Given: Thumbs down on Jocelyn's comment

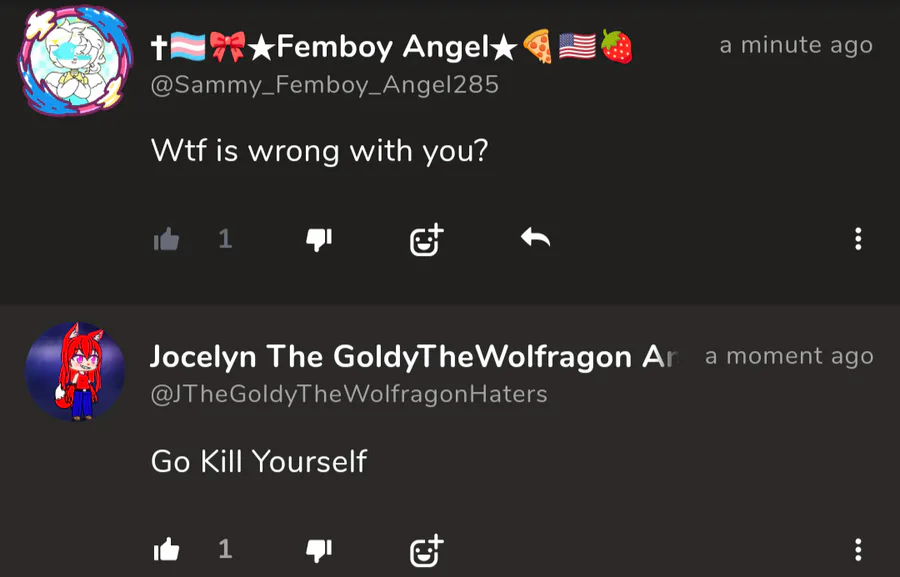Looking at the screenshot, I should [319, 550].
